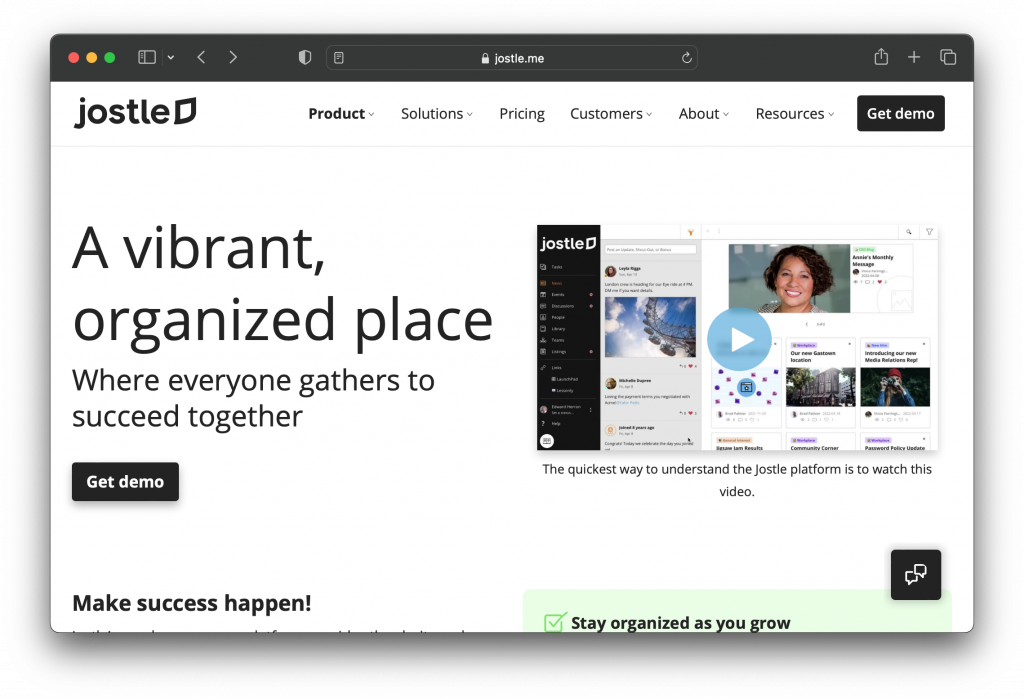Open the Product menu
This screenshot has height=699, width=1024.
tap(342, 114)
